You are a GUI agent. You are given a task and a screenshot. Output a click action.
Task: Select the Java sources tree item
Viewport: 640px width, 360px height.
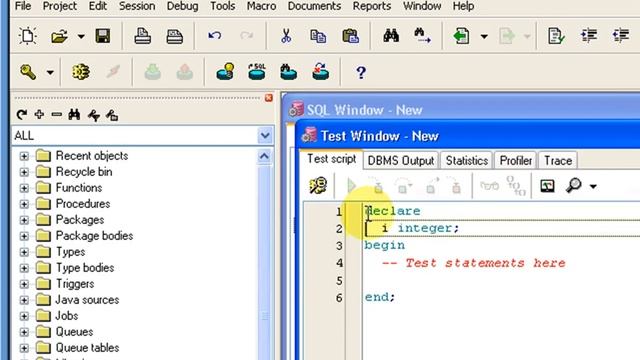[x=87, y=300]
